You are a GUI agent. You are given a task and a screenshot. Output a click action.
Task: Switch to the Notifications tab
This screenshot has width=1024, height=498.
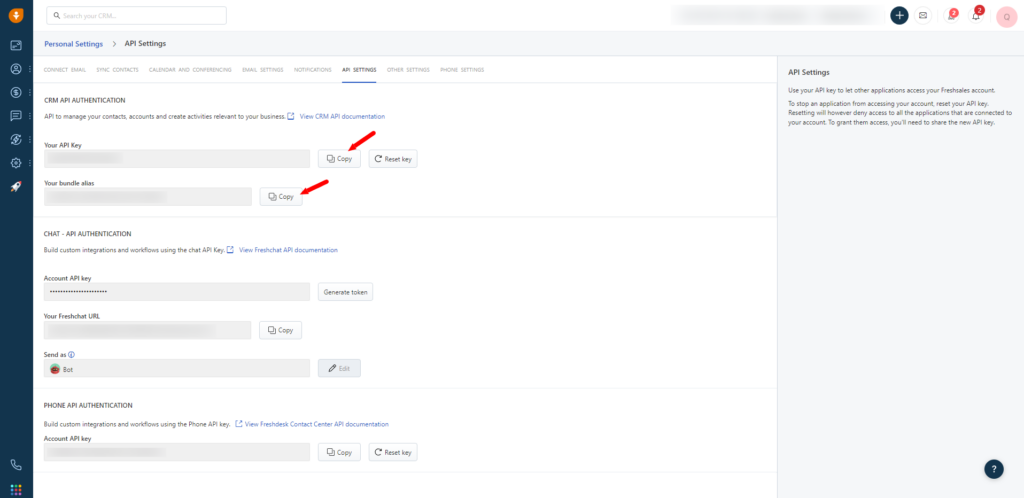[313, 70]
